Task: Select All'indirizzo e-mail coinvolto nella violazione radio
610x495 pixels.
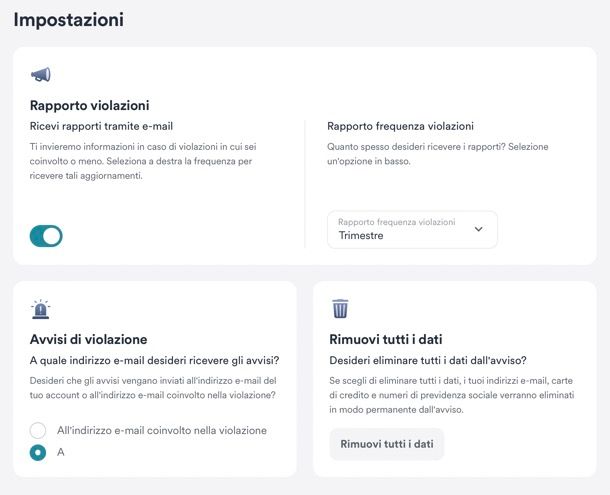Action: (38, 430)
